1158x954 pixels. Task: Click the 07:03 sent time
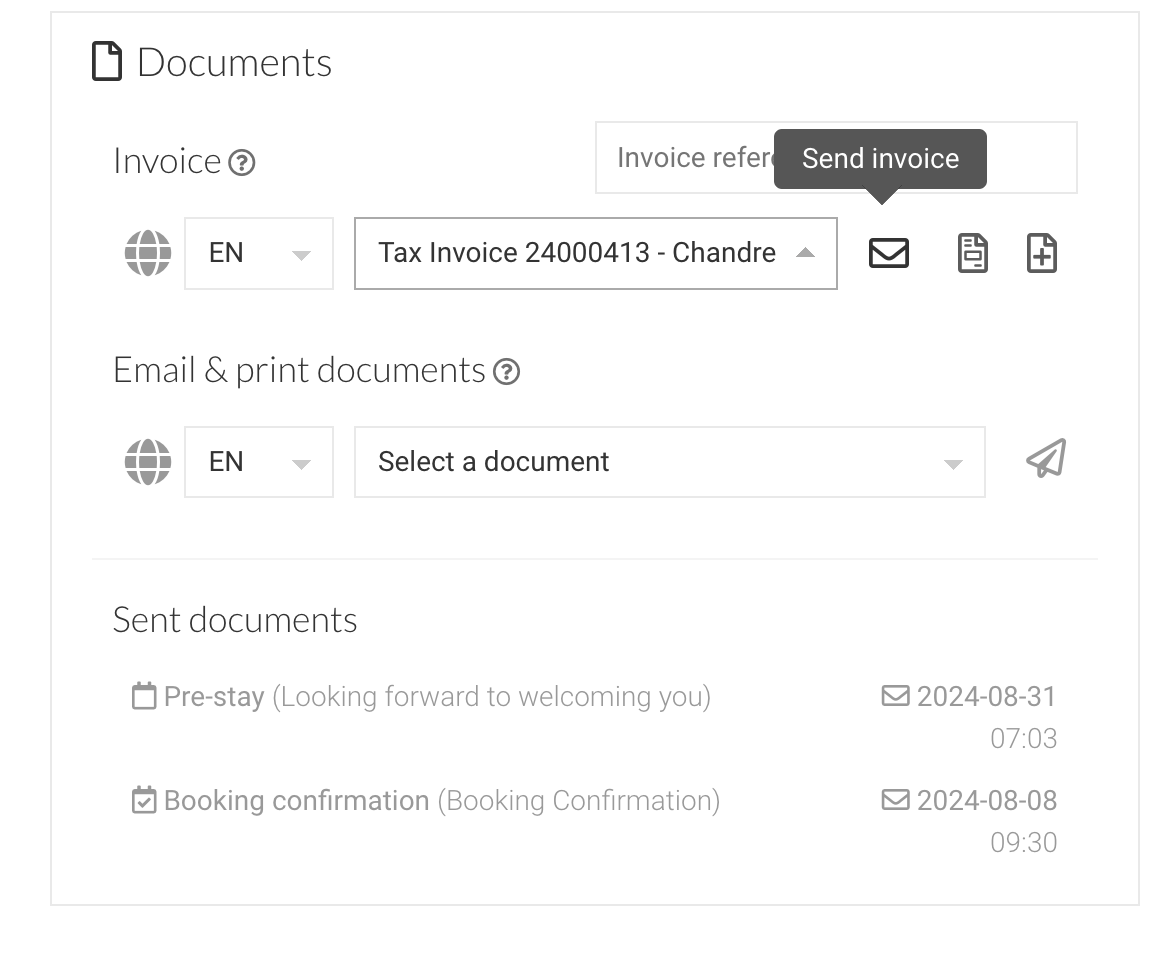[1024, 738]
